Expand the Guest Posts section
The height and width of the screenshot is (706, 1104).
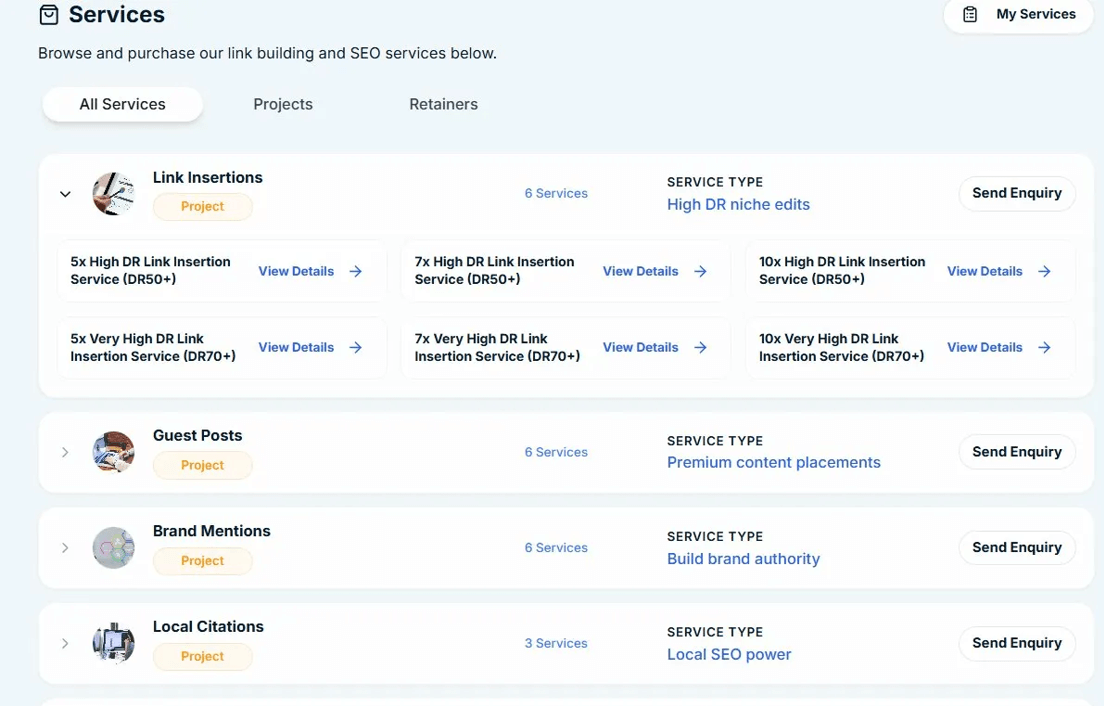(x=65, y=452)
